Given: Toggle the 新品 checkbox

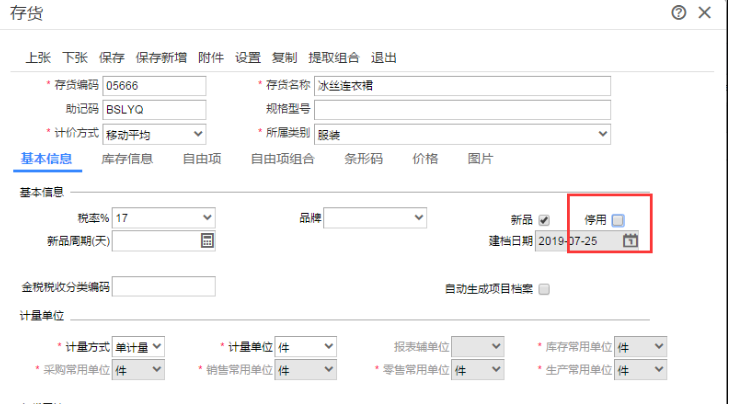Looking at the screenshot, I should click(544, 220).
